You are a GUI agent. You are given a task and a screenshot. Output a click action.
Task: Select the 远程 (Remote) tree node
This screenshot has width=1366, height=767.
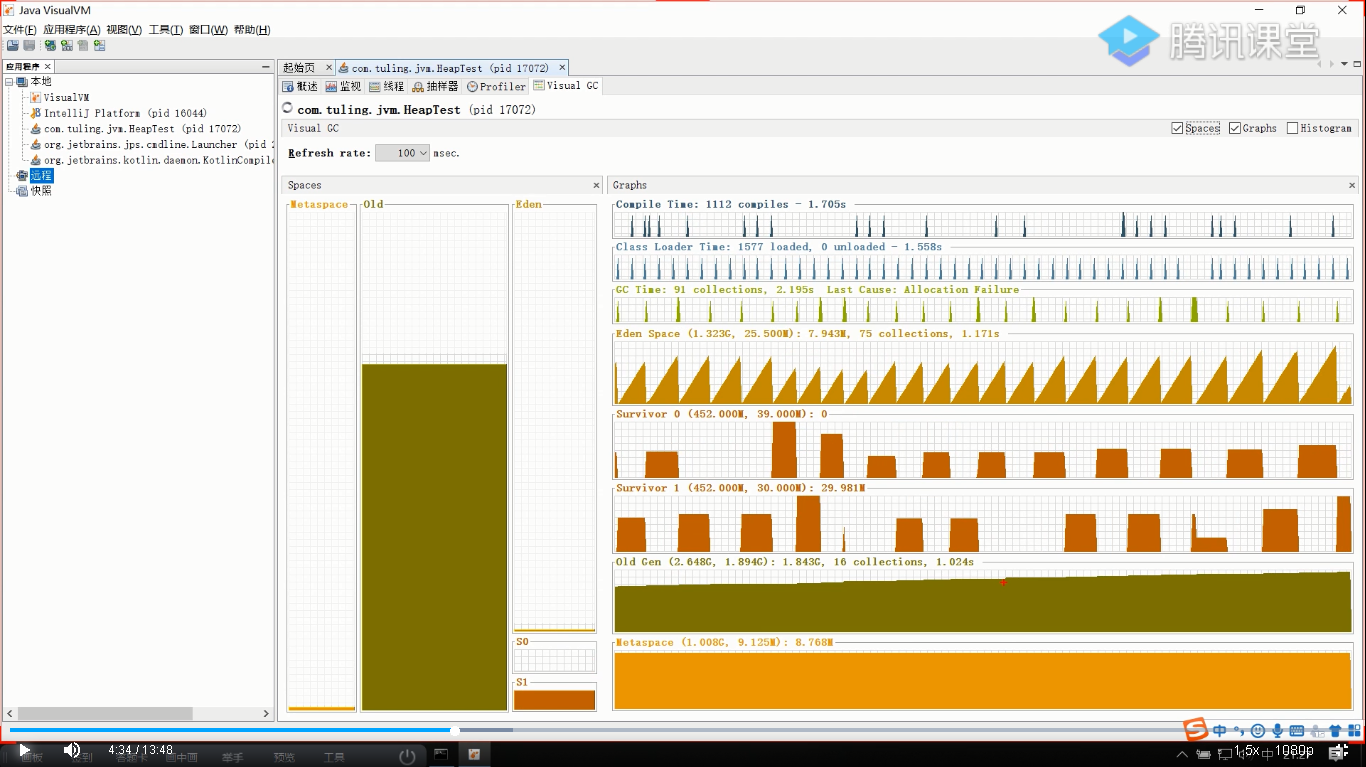(x=41, y=175)
